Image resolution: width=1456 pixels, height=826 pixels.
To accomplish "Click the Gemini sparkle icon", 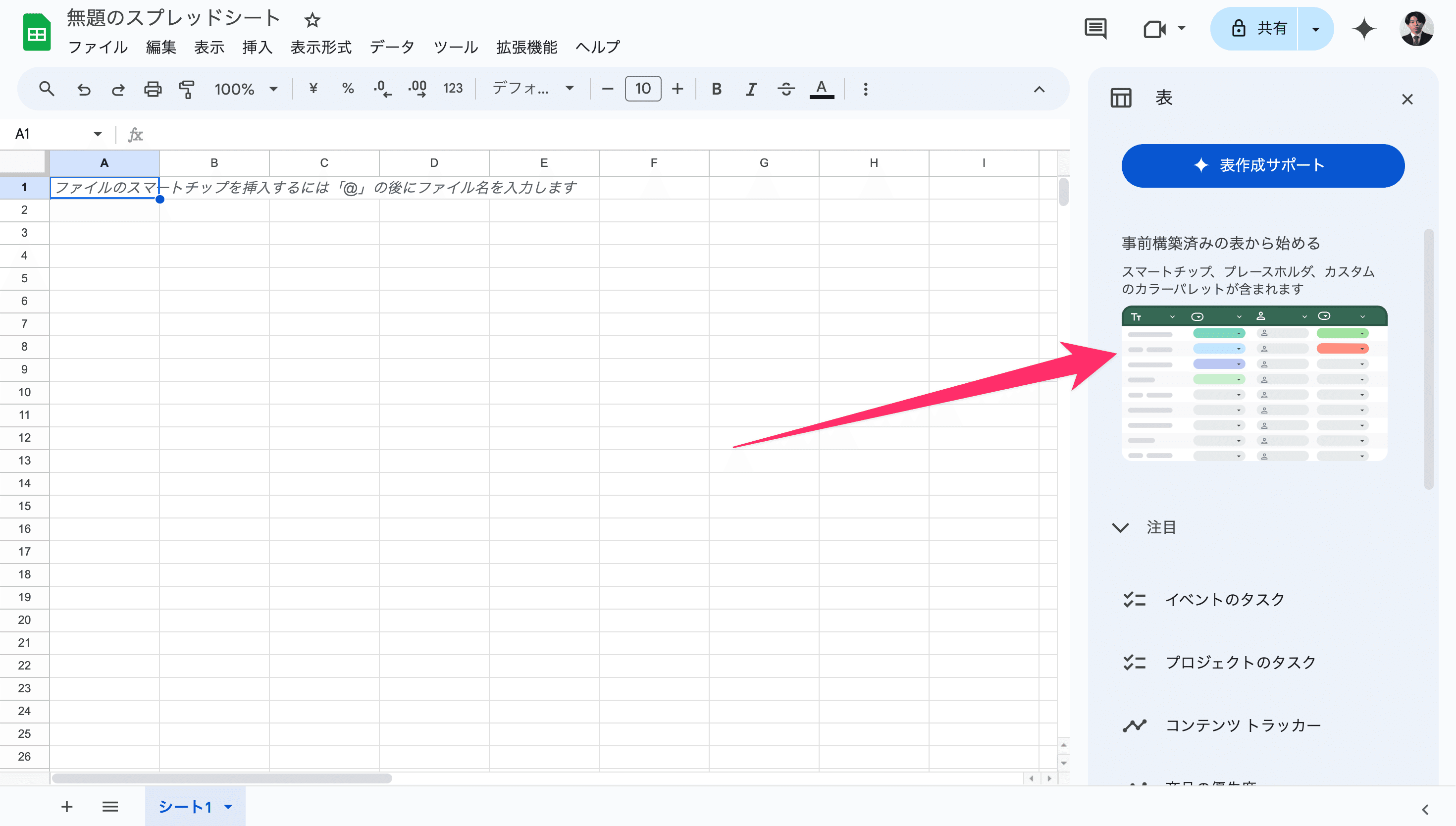I will (x=1364, y=28).
